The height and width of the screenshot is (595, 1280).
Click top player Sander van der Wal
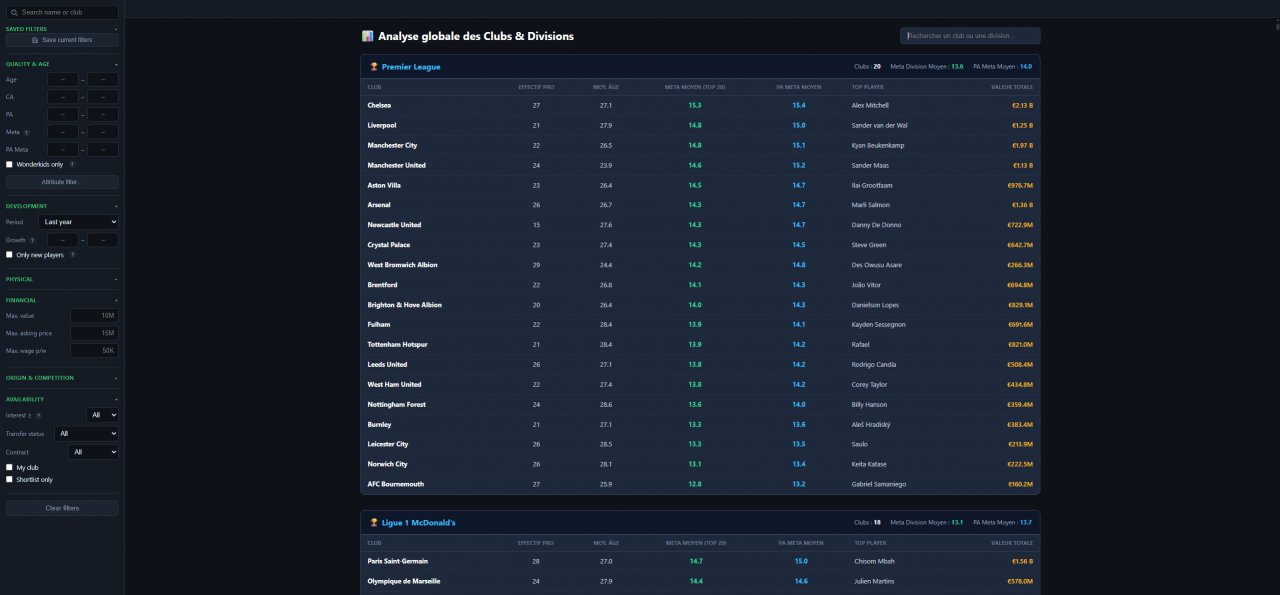879,125
